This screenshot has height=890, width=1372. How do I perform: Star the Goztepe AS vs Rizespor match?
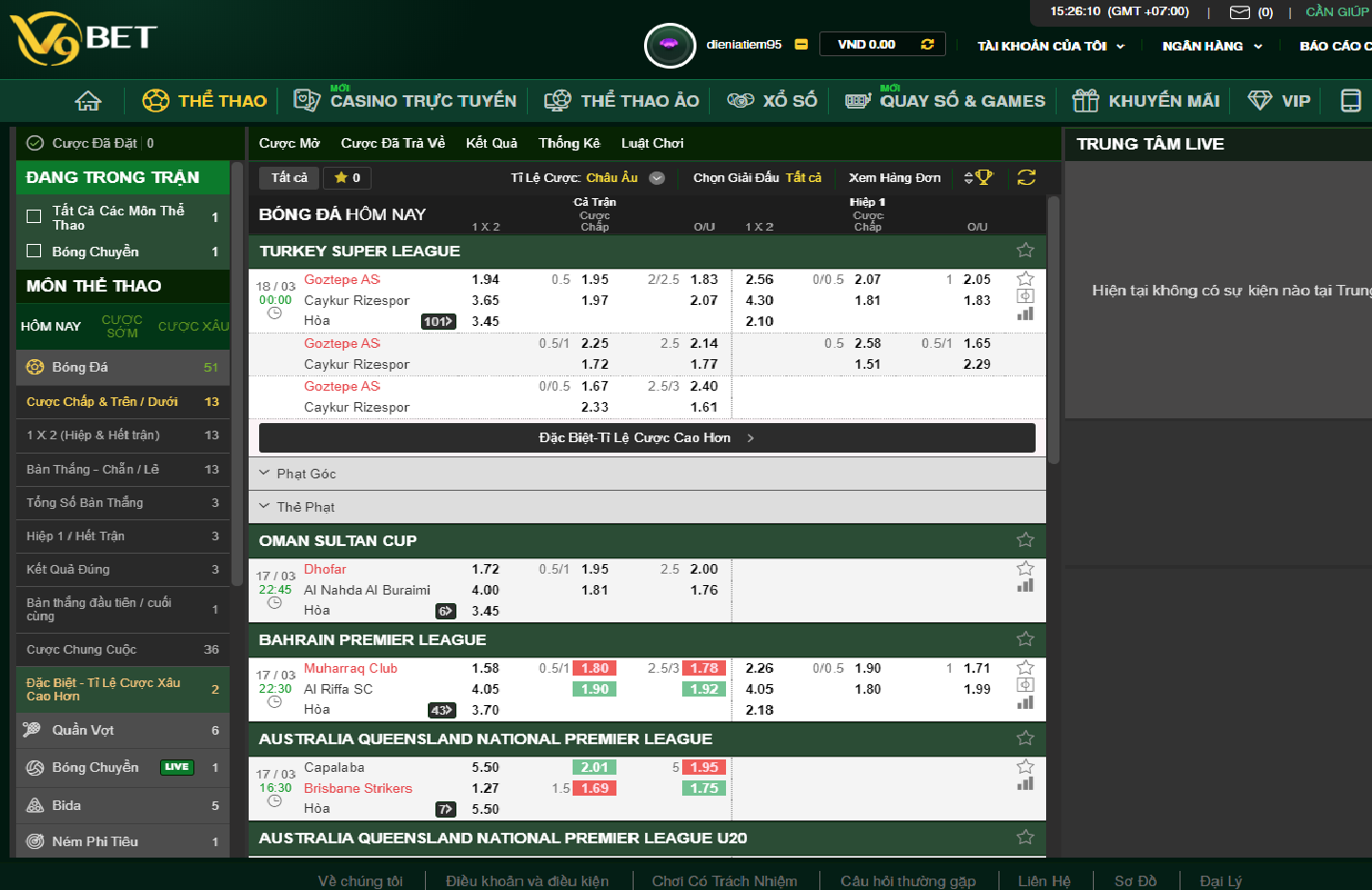click(1025, 278)
